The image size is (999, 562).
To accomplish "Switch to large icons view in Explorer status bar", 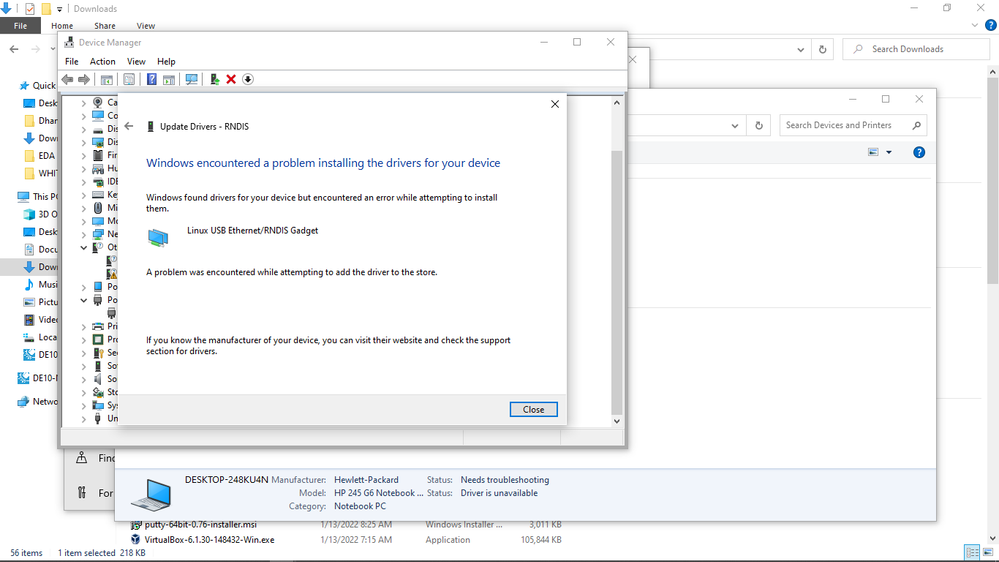I will (988, 552).
